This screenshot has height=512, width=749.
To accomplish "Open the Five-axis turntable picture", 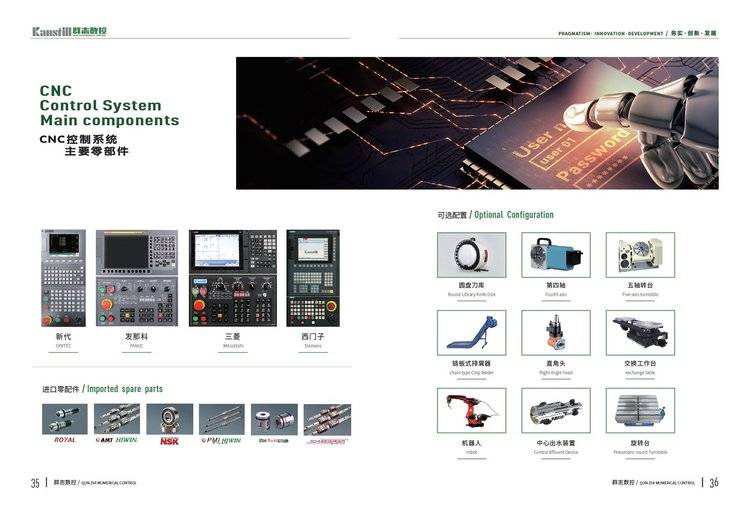I will point(640,255).
